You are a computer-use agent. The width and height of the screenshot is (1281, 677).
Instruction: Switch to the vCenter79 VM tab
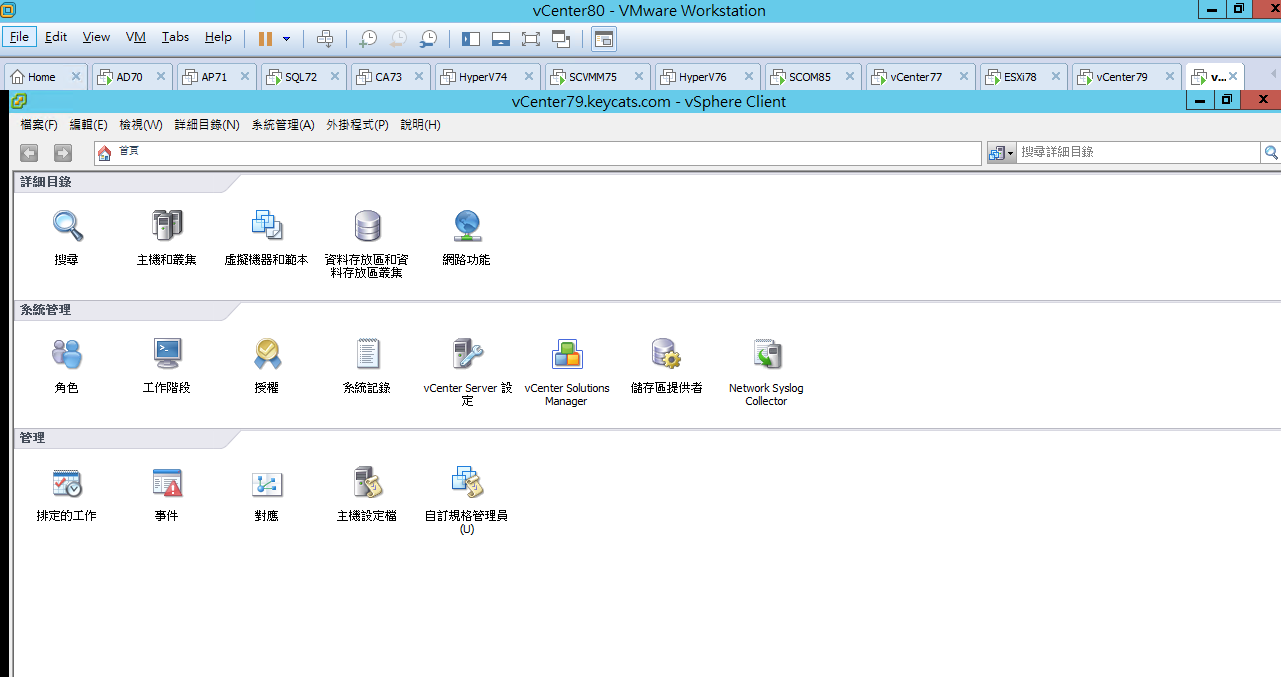pyautogui.click(x=1126, y=77)
